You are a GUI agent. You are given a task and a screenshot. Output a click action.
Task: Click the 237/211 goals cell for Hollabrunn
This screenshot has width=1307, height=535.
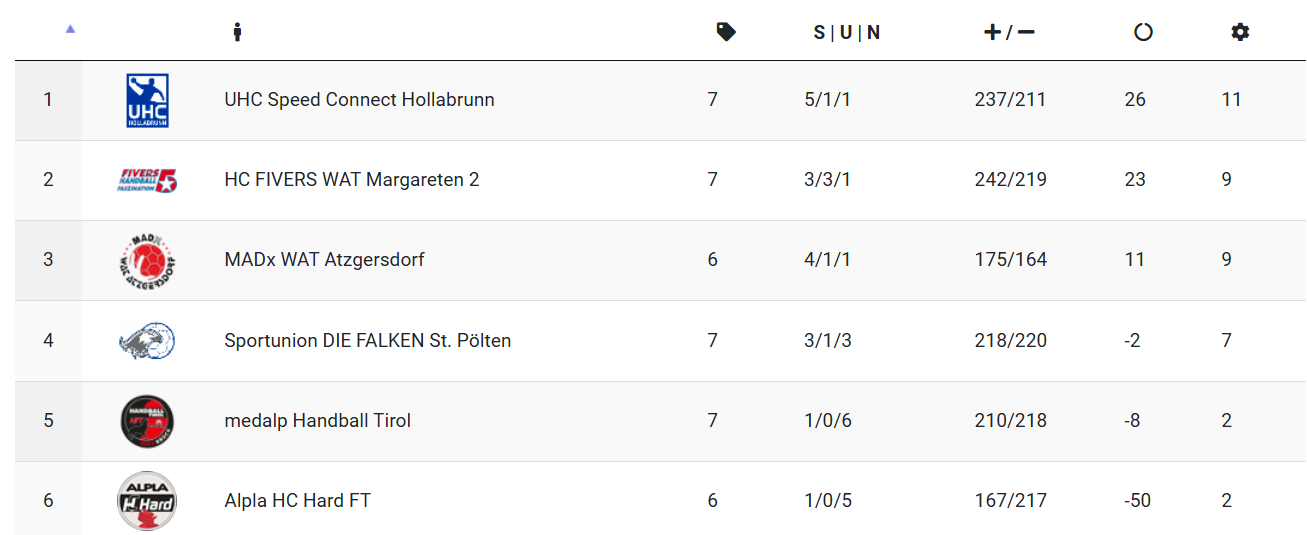1010,100
